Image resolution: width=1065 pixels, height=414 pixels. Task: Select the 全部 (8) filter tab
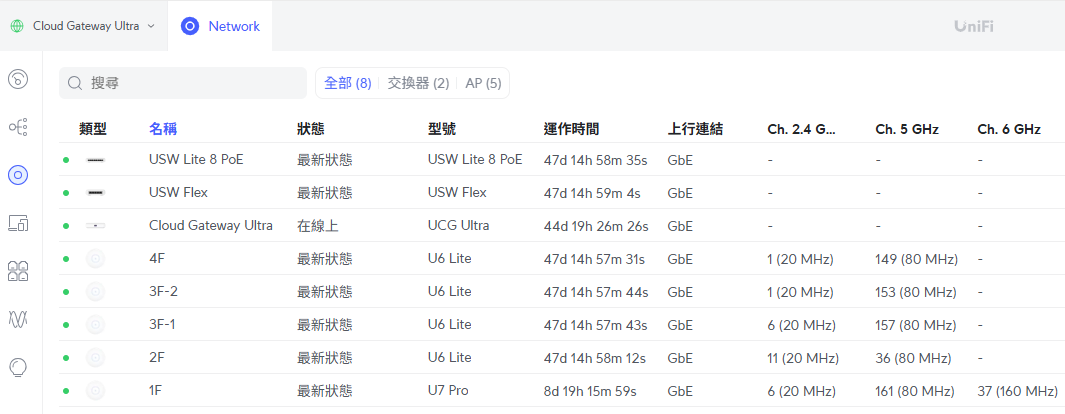tap(348, 83)
